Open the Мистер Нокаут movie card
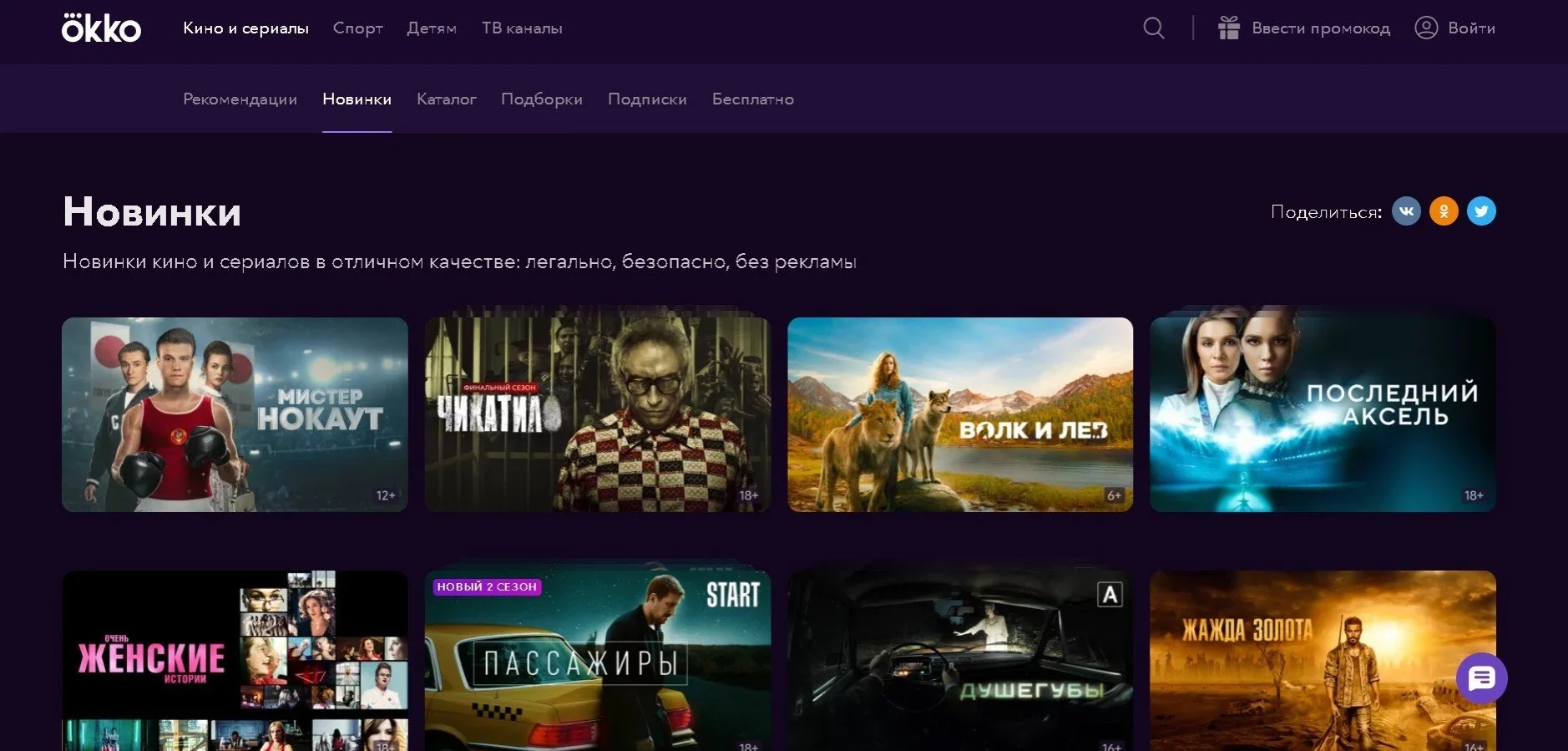The image size is (1568, 751). click(235, 414)
